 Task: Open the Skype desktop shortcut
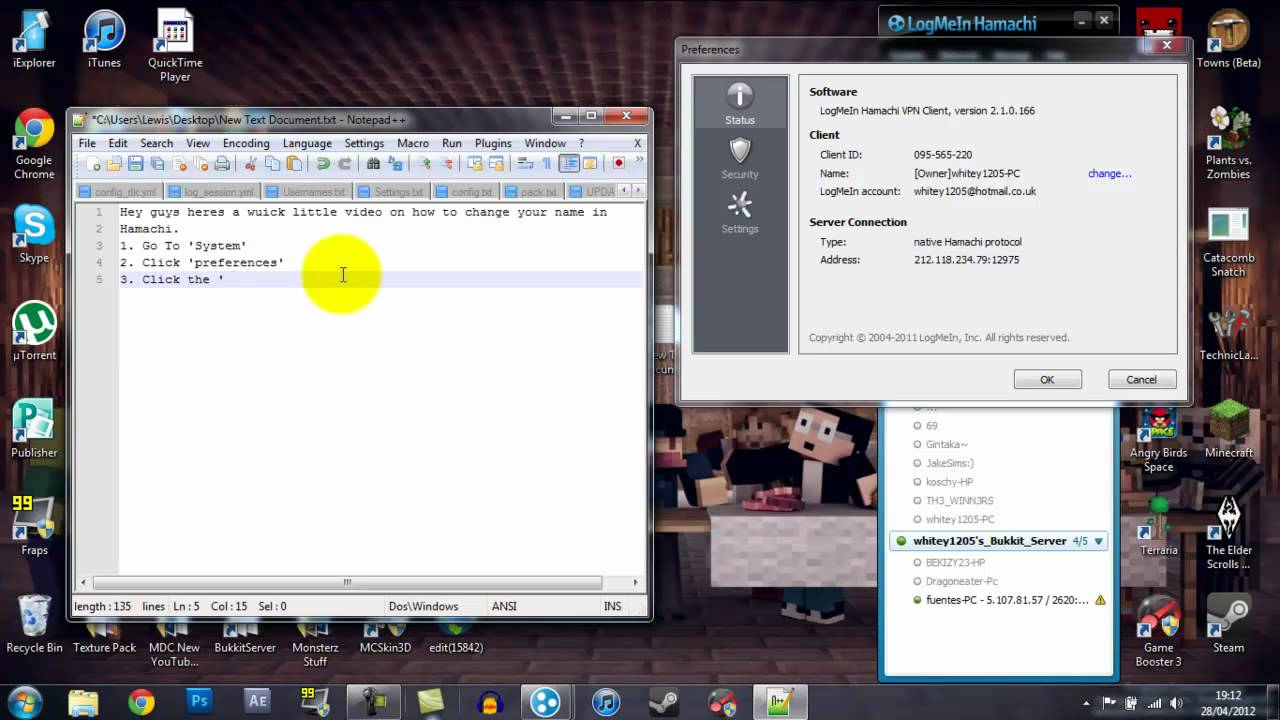[x=34, y=236]
